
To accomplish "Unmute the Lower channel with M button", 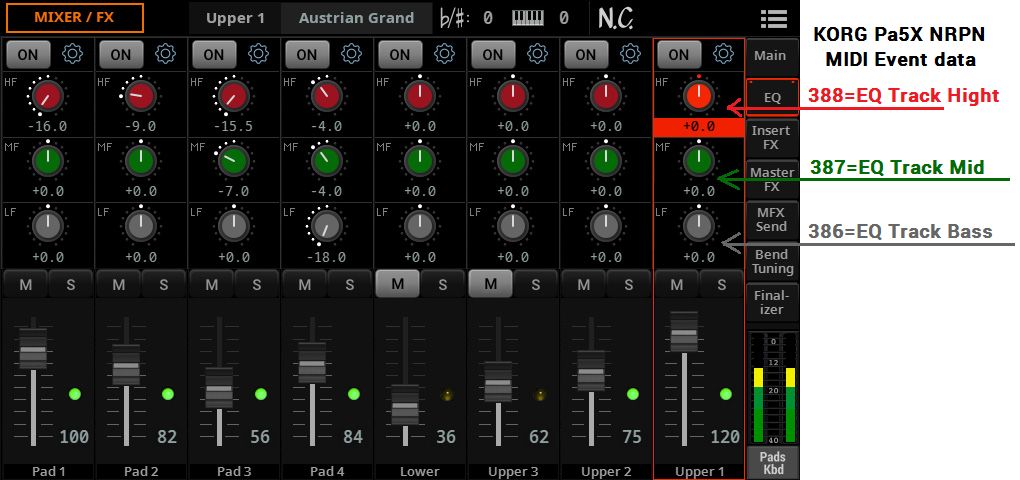I will [397, 284].
